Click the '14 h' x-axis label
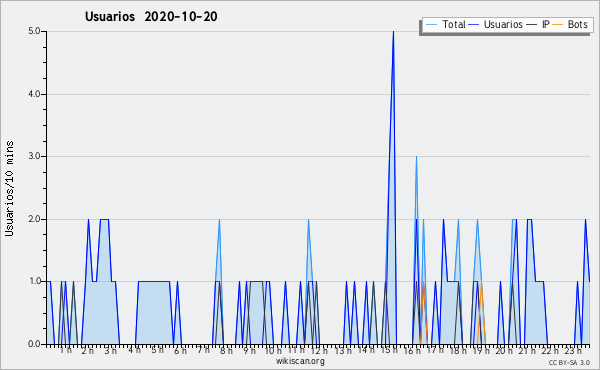600x370 pixels. pyautogui.click(x=366, y=350)
